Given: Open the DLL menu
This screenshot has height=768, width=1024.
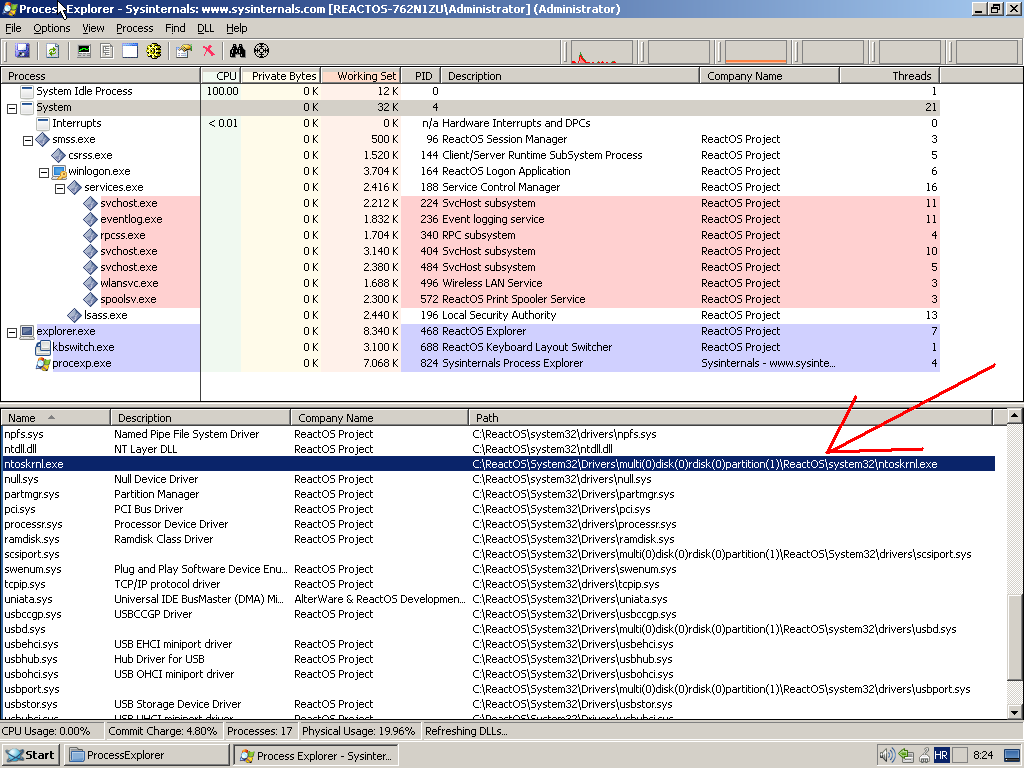Looking at the screenshot, I should [x=206, y=28].
